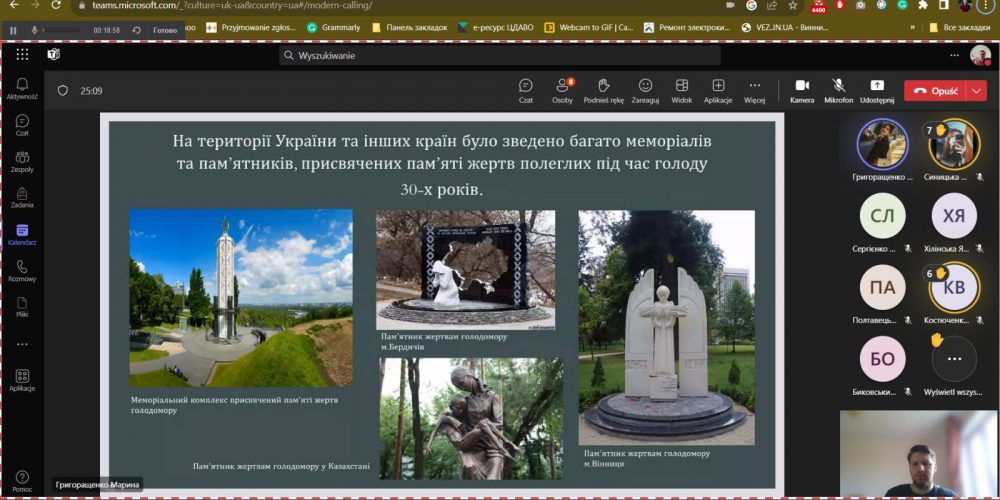Go to Zespoły in the sidebar

(x=22, y=162)
